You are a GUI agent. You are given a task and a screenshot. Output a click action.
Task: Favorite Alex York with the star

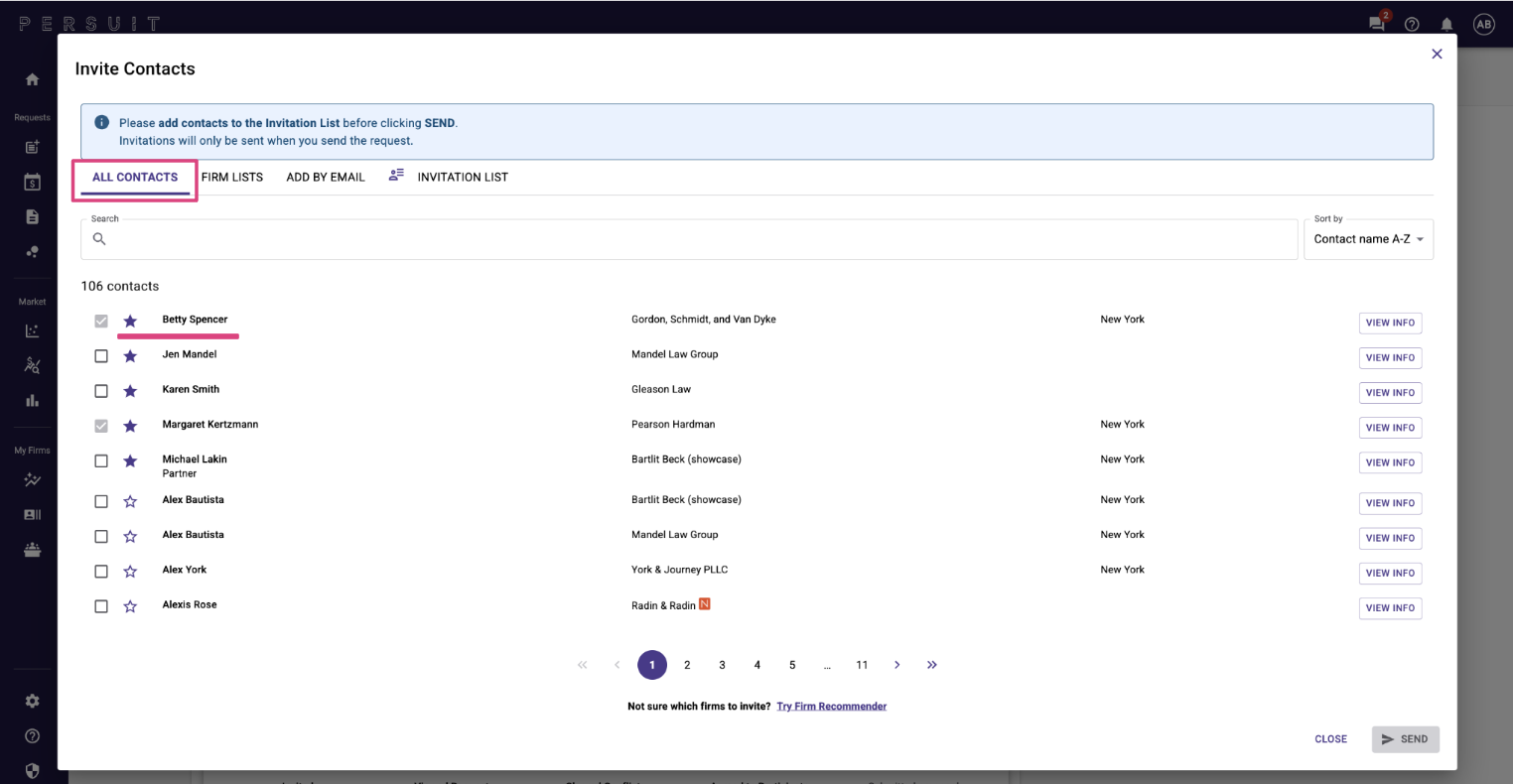point(130,572)
